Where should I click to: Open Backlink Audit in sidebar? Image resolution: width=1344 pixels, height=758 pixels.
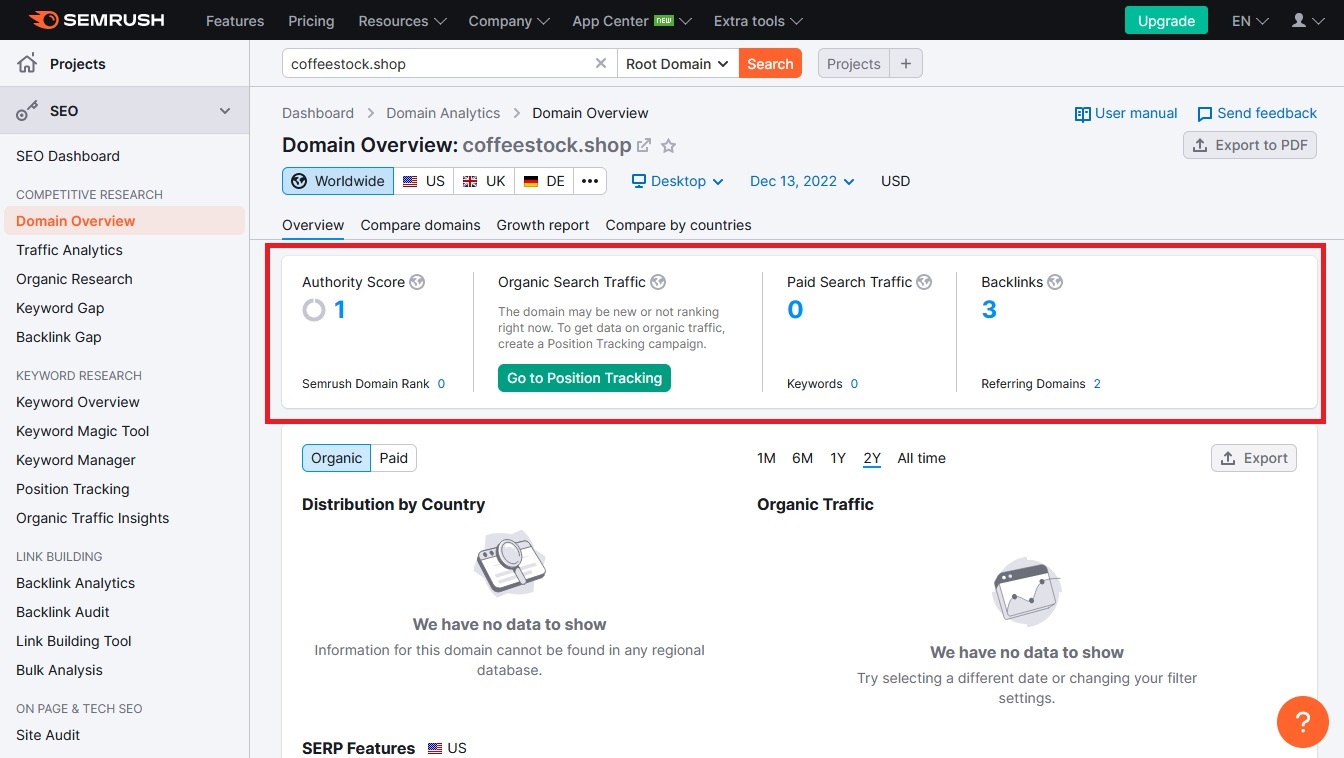pyautogui.click(x=63, y=612)
